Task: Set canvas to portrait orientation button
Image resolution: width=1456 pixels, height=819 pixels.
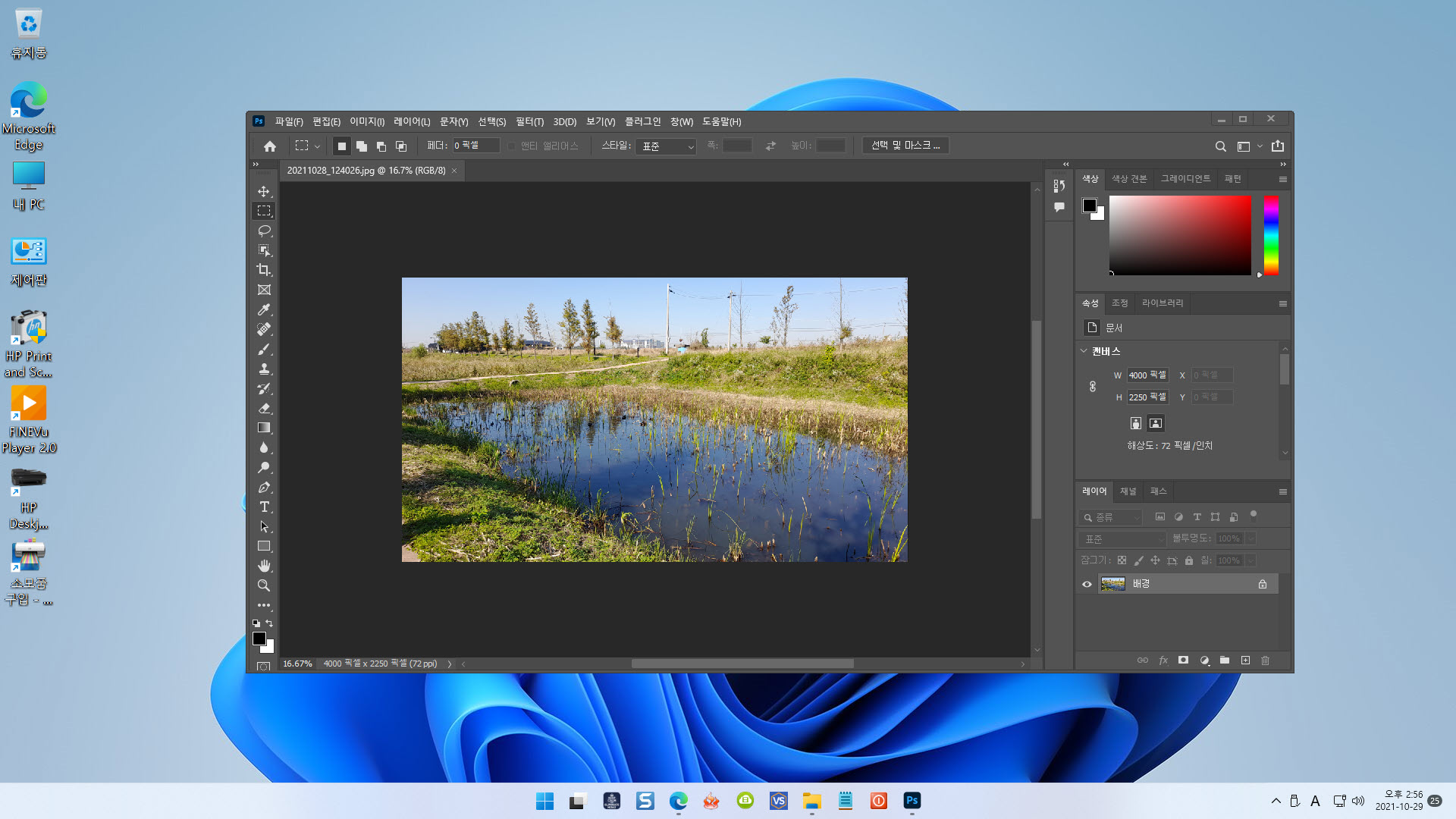Action: pyautogui.click(x=1135, y=423)
